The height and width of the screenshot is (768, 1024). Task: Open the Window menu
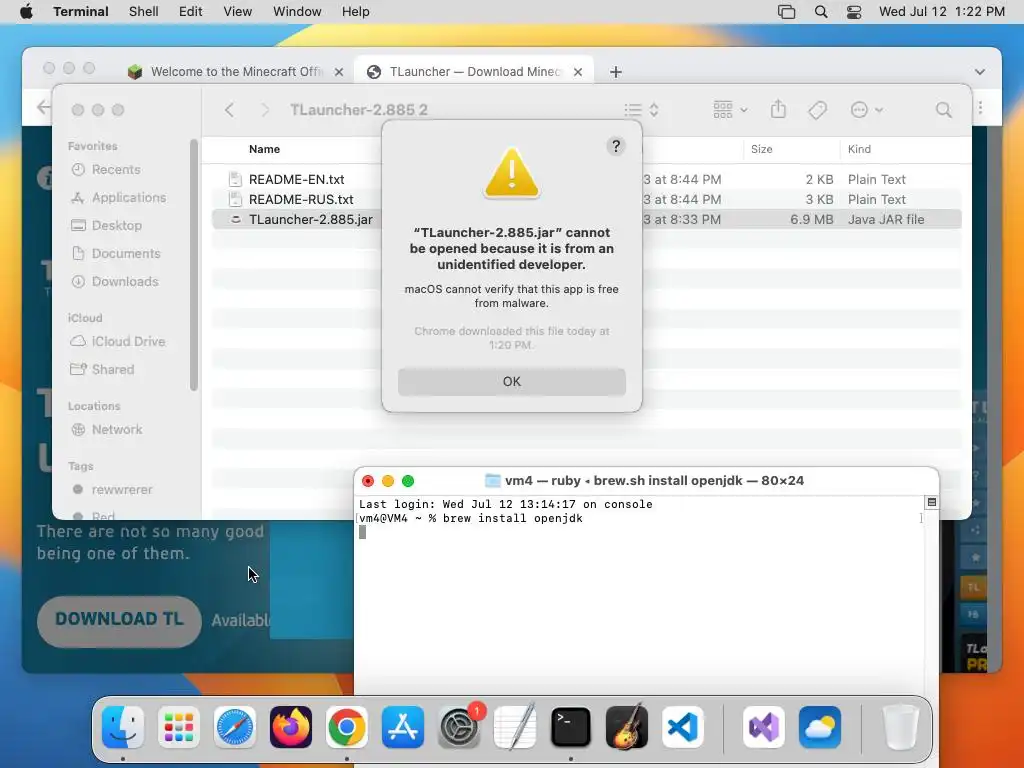coord(296,12)
